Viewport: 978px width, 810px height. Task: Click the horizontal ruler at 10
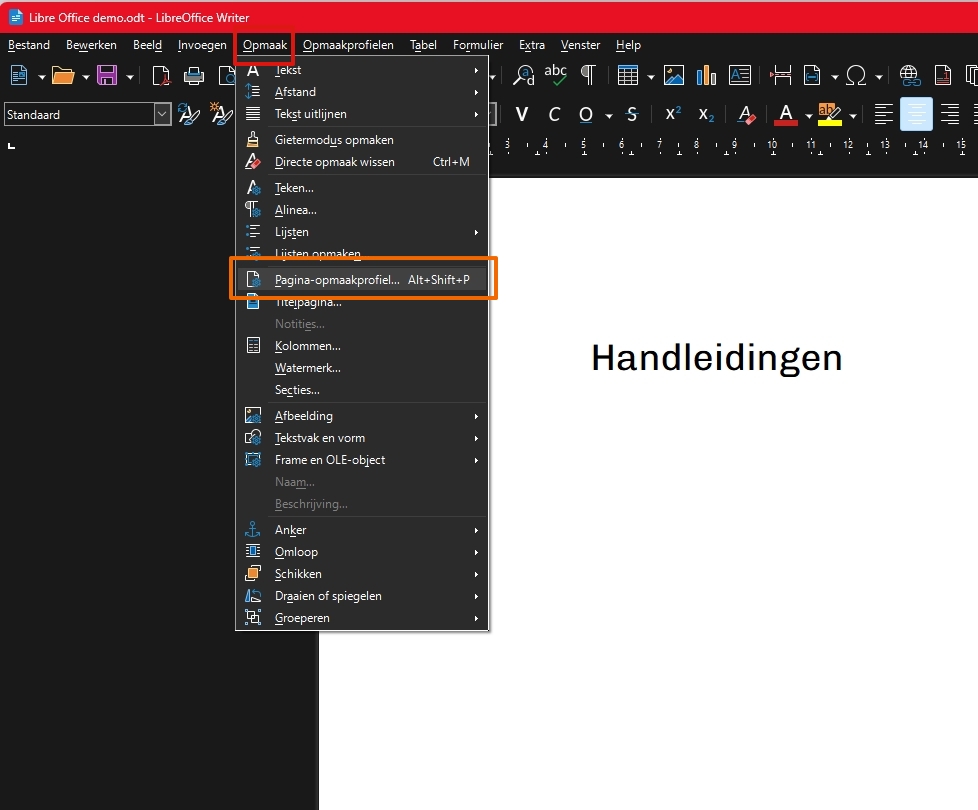[x=772, y=145]
